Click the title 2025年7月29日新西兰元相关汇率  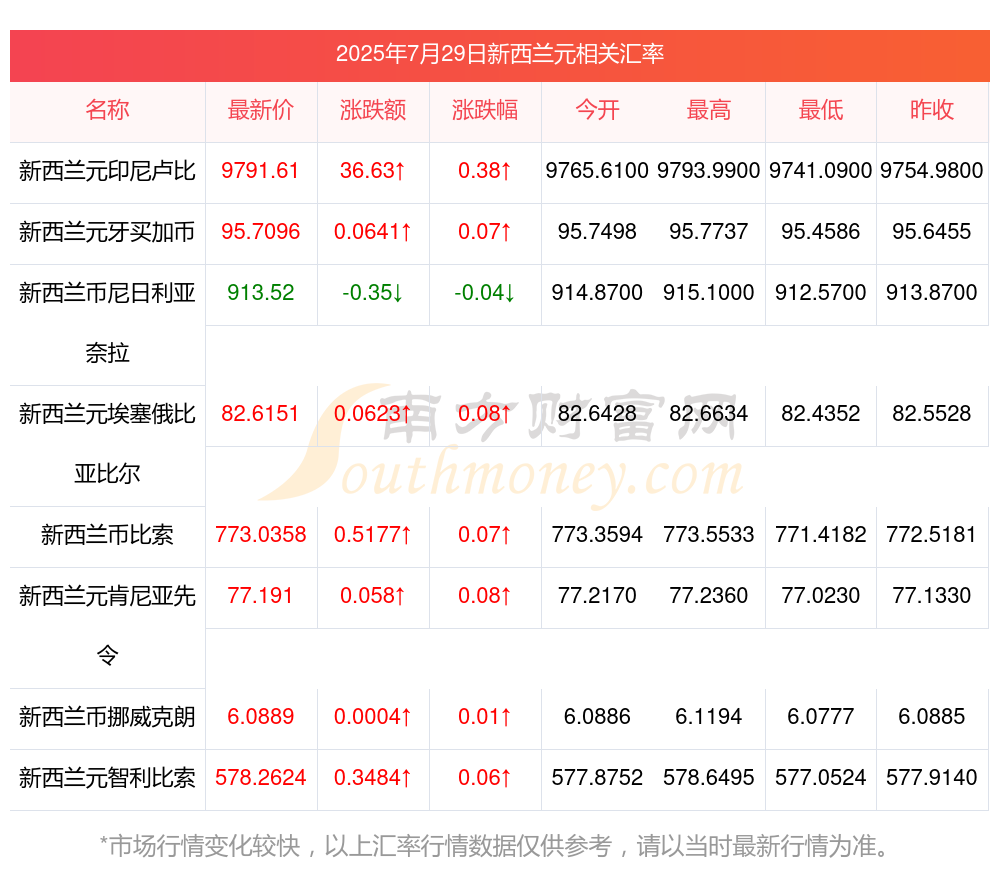[499, 54]
